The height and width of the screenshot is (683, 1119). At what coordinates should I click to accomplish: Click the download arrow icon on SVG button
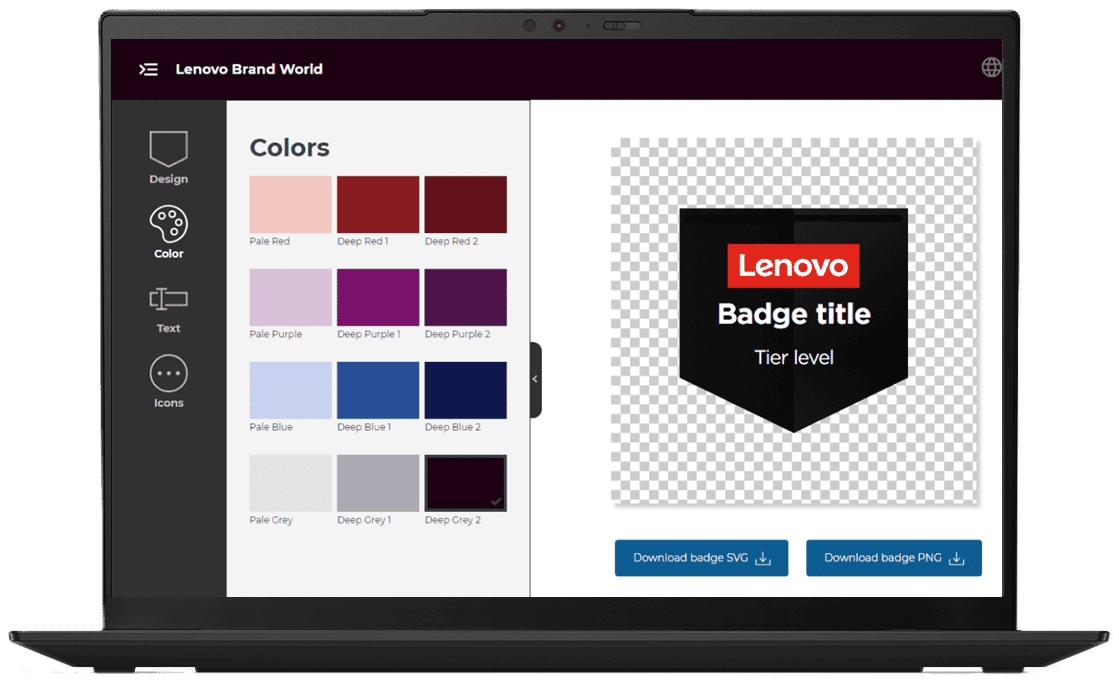click(x=761, y=558)
